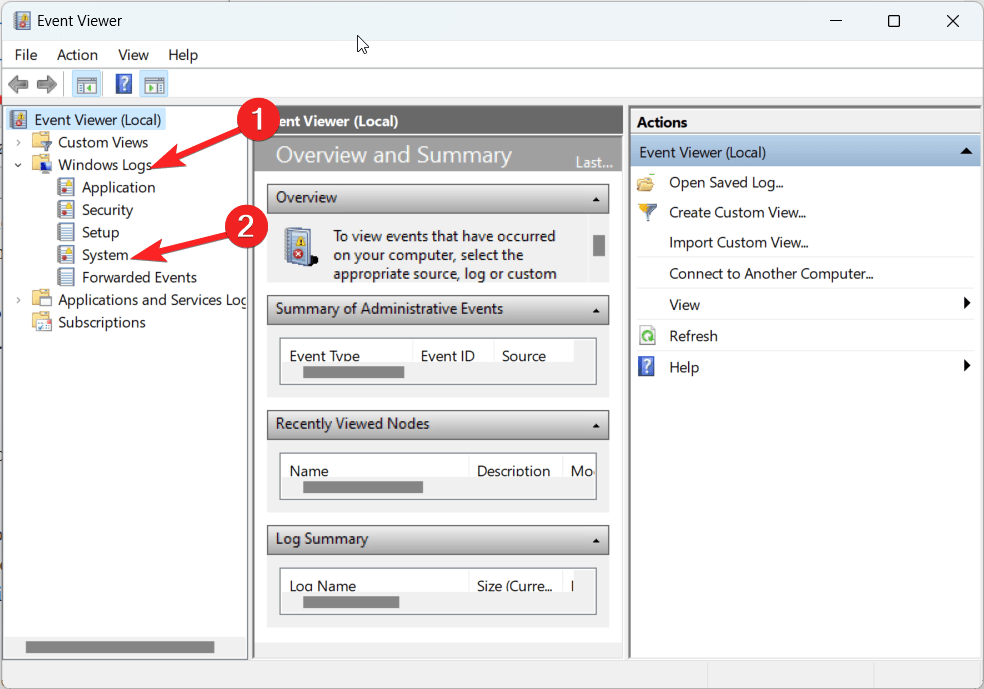Click the Subscriptions icon
This screenshot has width=984, height=689.
tap(41, 321)
